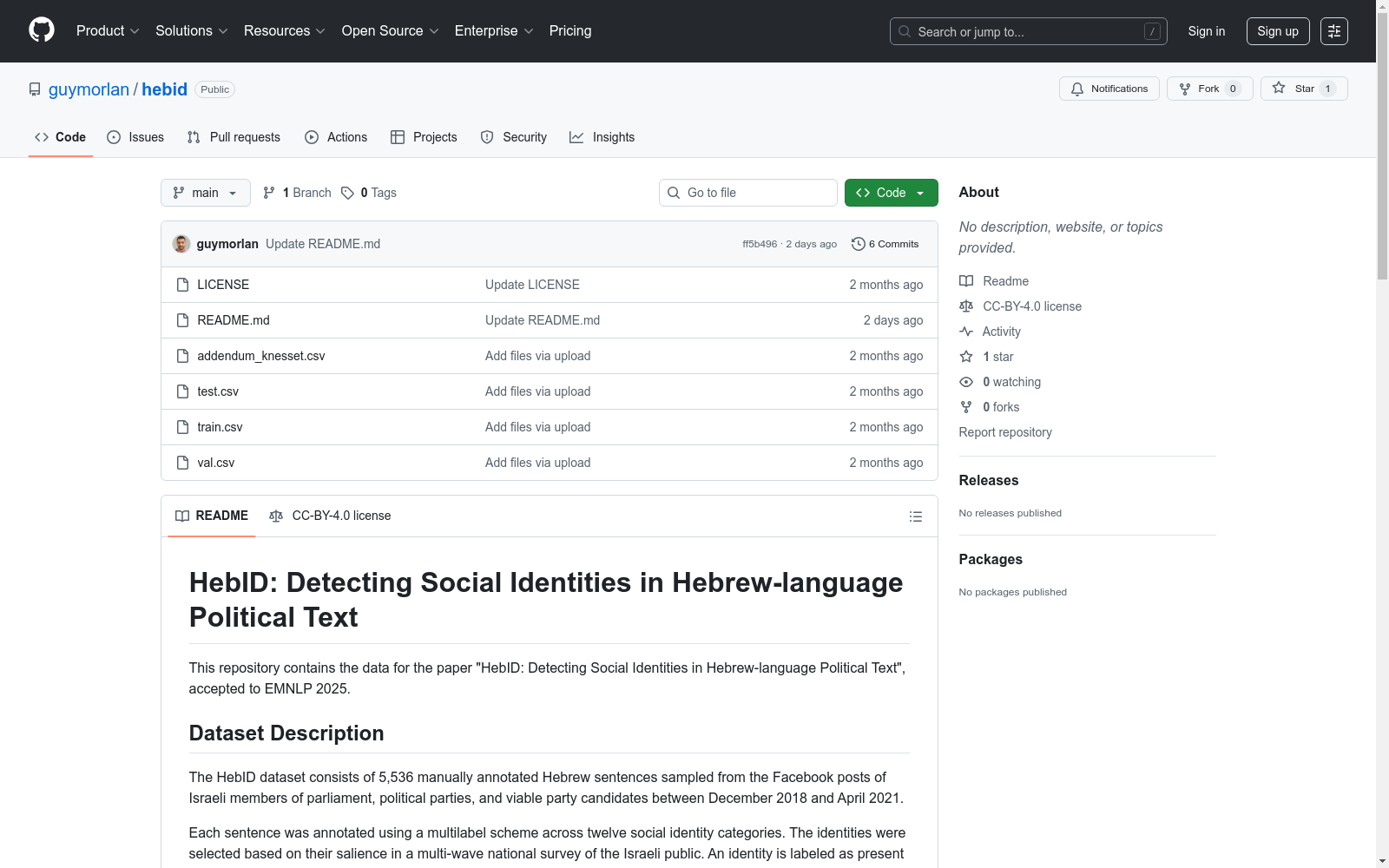Open the hebid repository link
The width and height of the screenshot is (1389, 868).
coord(165,89)
